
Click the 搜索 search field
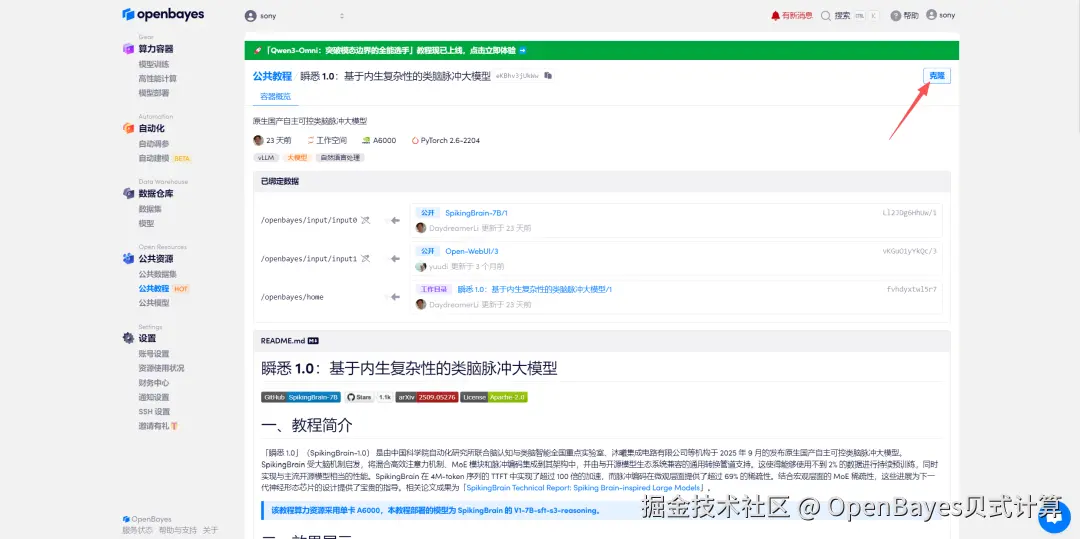[x=850, y=16]
